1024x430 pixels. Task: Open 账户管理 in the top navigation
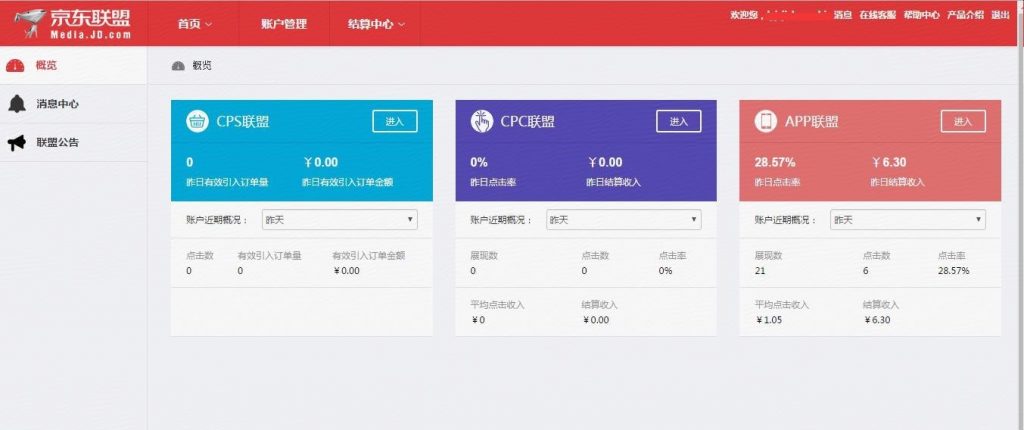coord(283,24)
